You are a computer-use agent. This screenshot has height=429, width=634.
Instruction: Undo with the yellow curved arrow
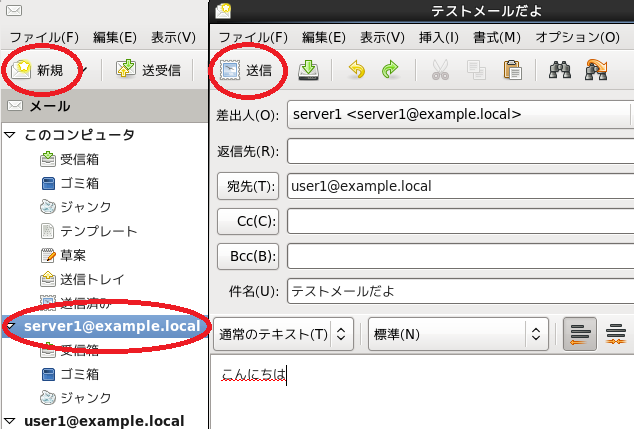point(357,70)
